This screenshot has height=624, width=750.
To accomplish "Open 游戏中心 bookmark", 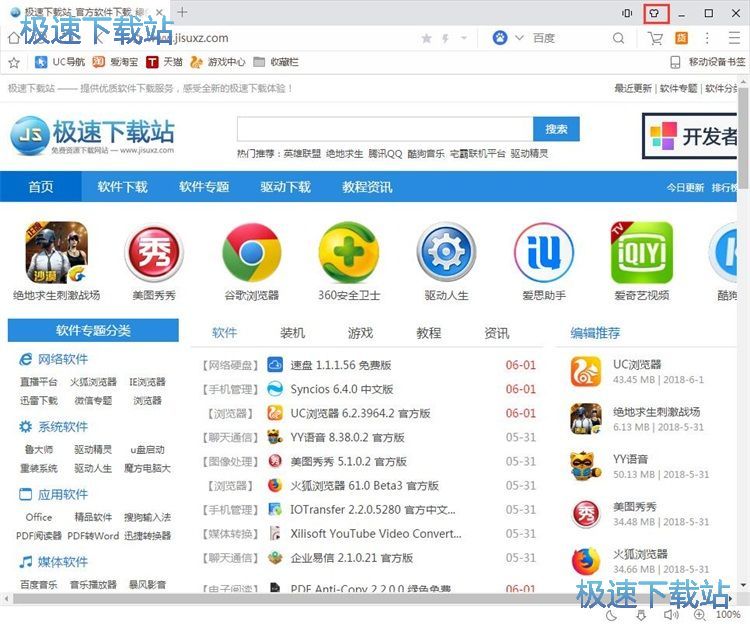I will 217,62.
